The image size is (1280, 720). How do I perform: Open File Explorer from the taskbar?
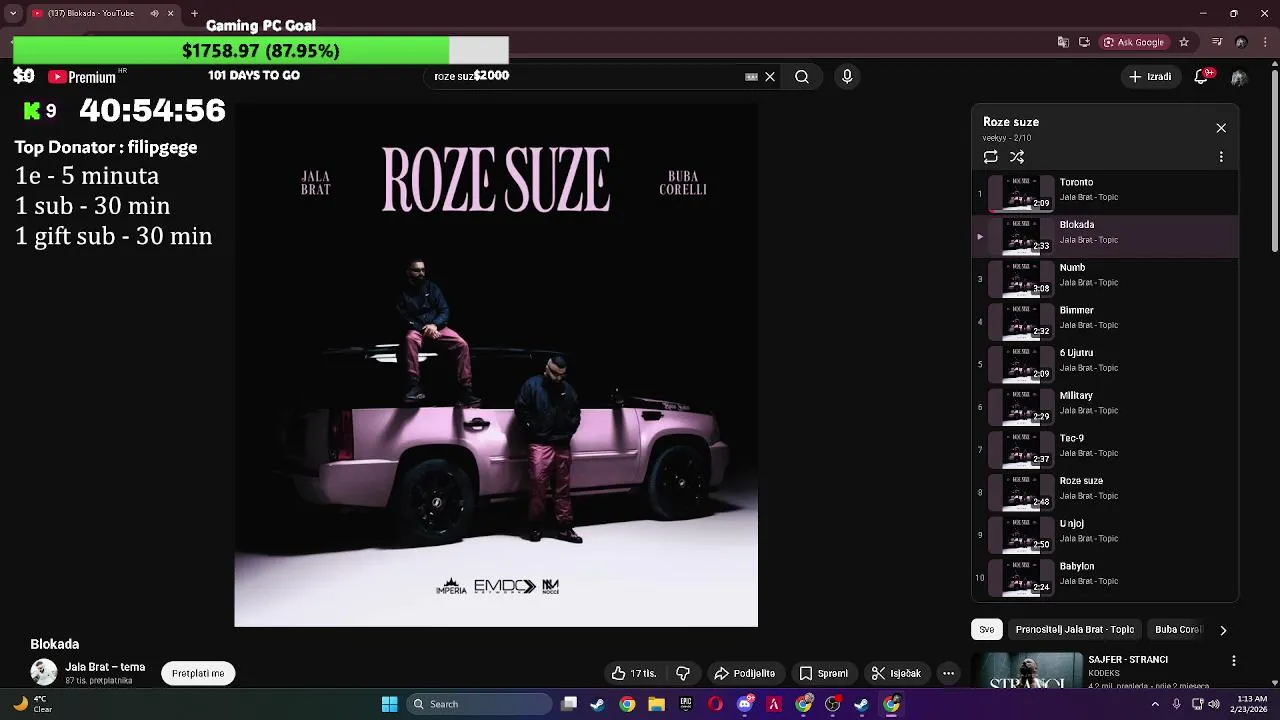coord(656,704)
